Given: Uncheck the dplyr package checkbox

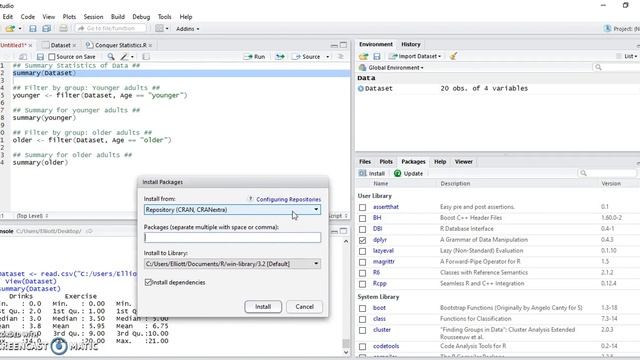Looking at the screenshot, I should pos(362,240).
